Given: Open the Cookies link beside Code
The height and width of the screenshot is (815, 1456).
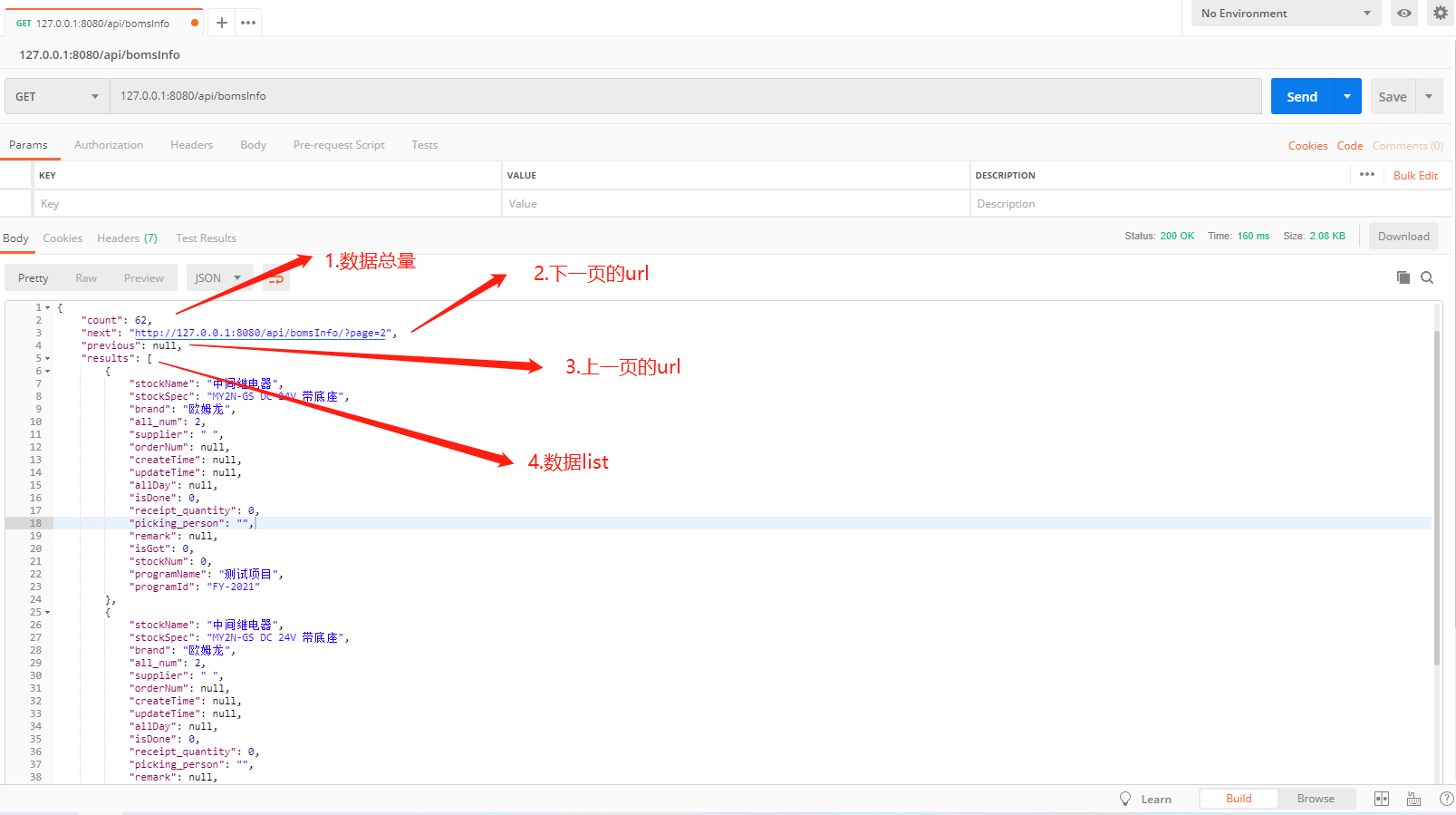Looking at the screenshot, I should pos(1307,146).
